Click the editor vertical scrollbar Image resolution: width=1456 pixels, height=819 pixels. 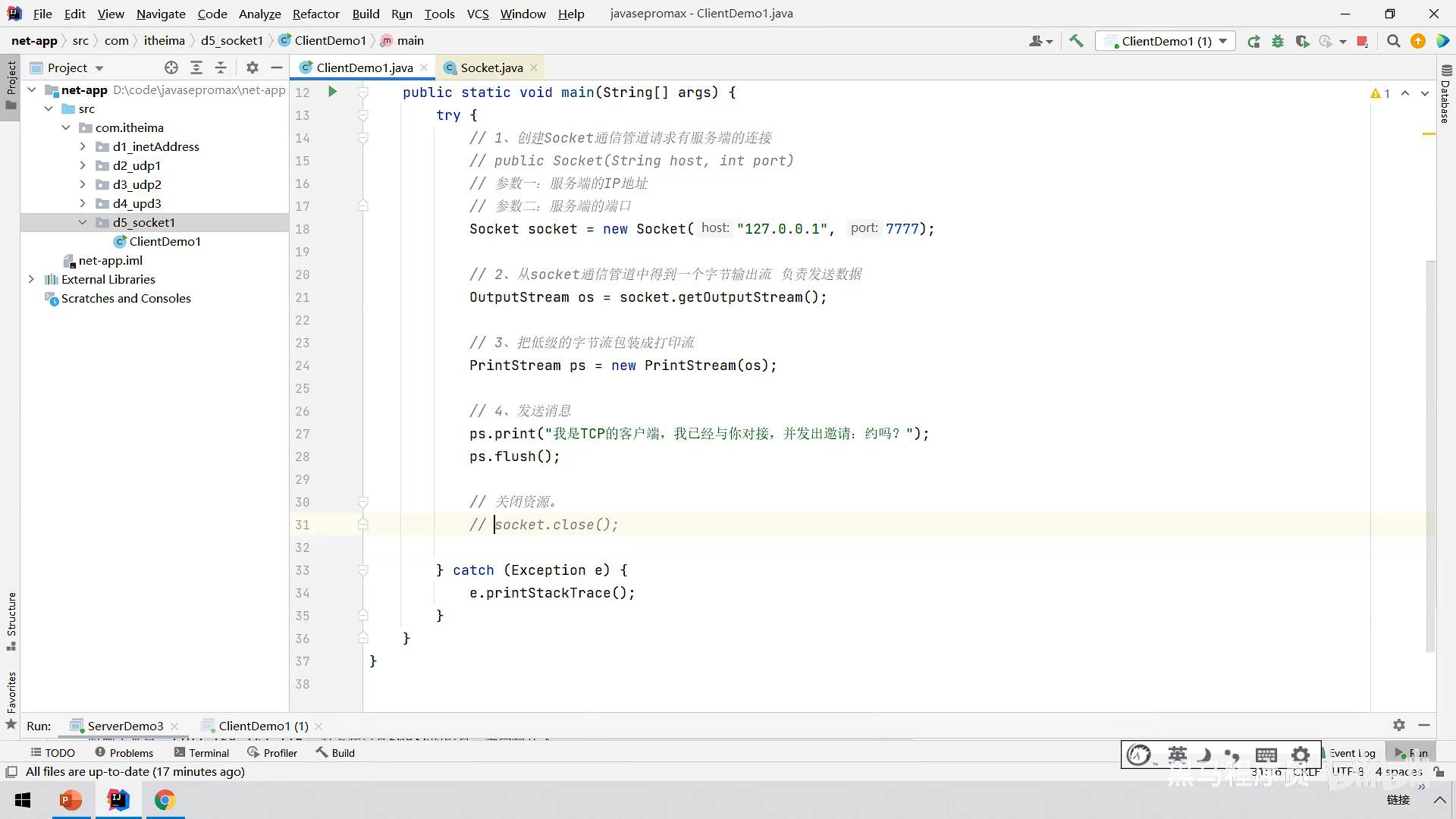1430,455
